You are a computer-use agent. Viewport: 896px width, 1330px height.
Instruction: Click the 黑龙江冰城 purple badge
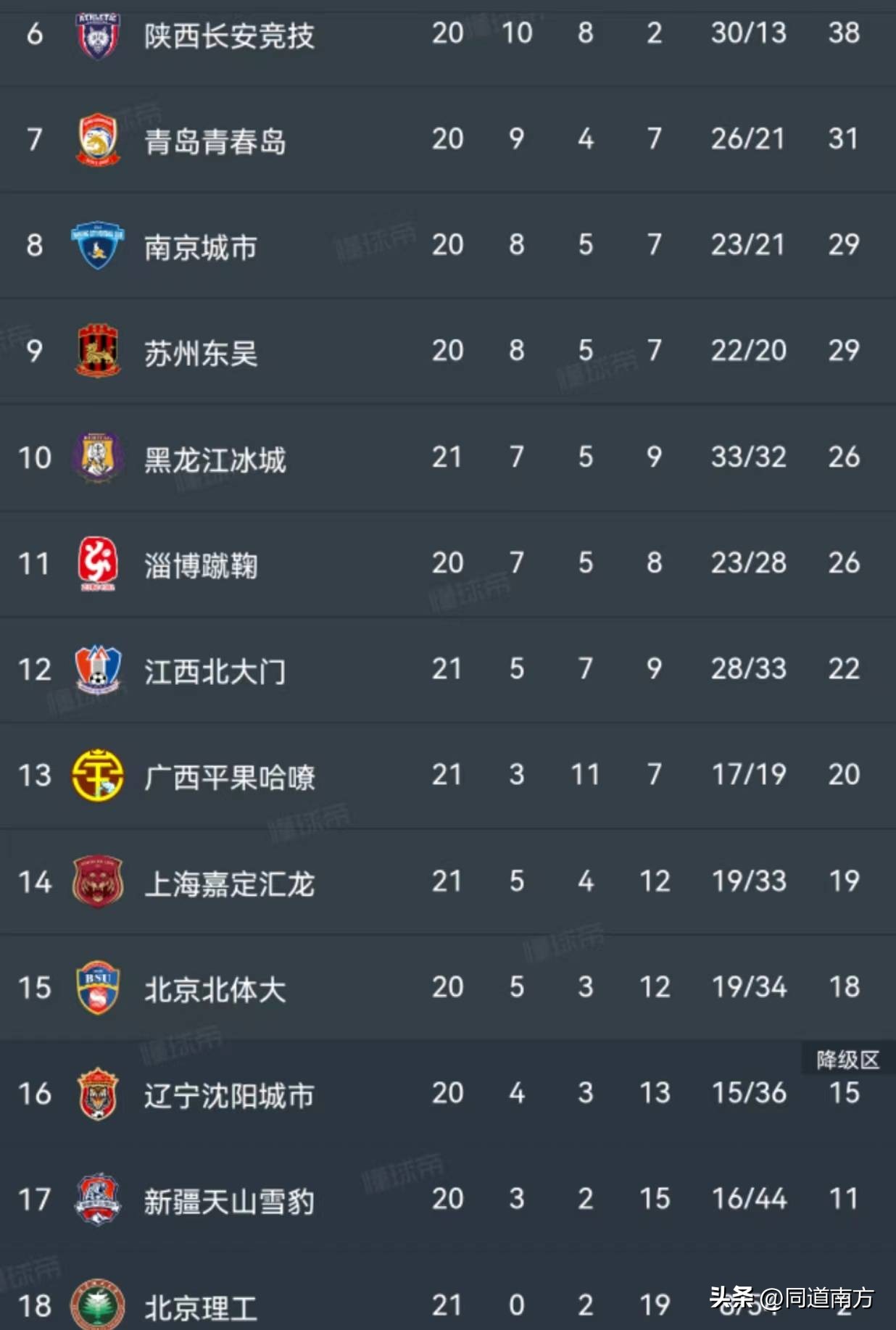point(95,457)
